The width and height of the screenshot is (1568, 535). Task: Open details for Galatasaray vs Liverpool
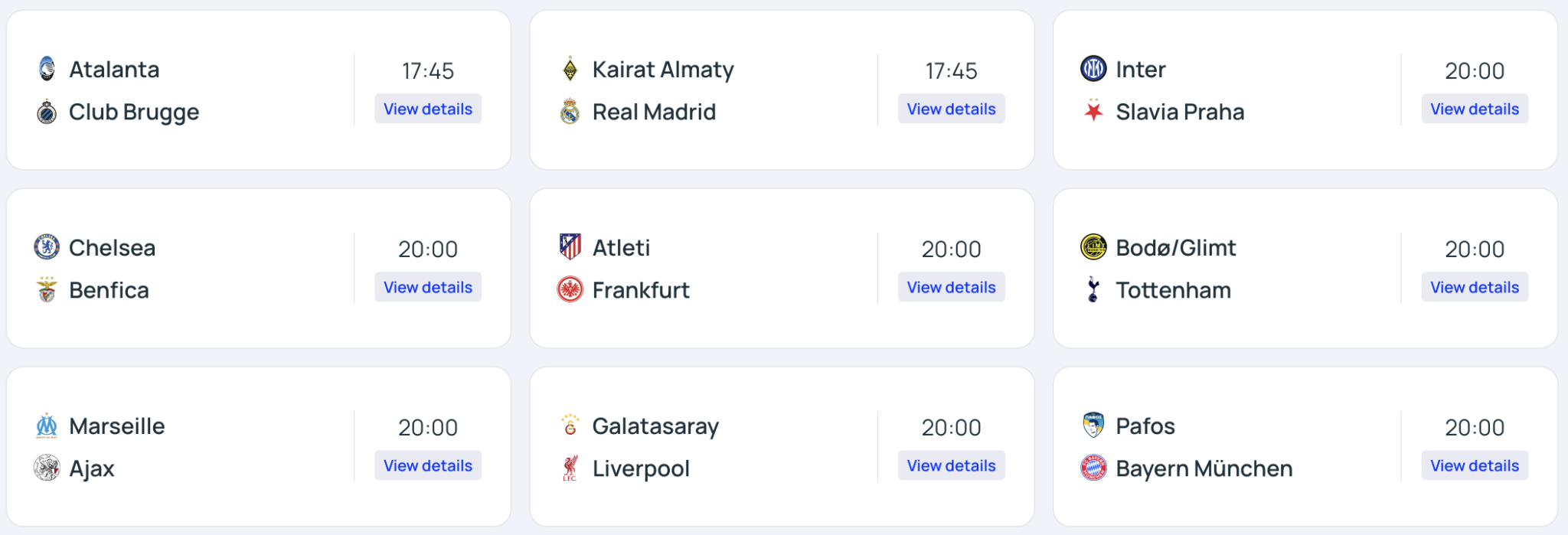951,466
